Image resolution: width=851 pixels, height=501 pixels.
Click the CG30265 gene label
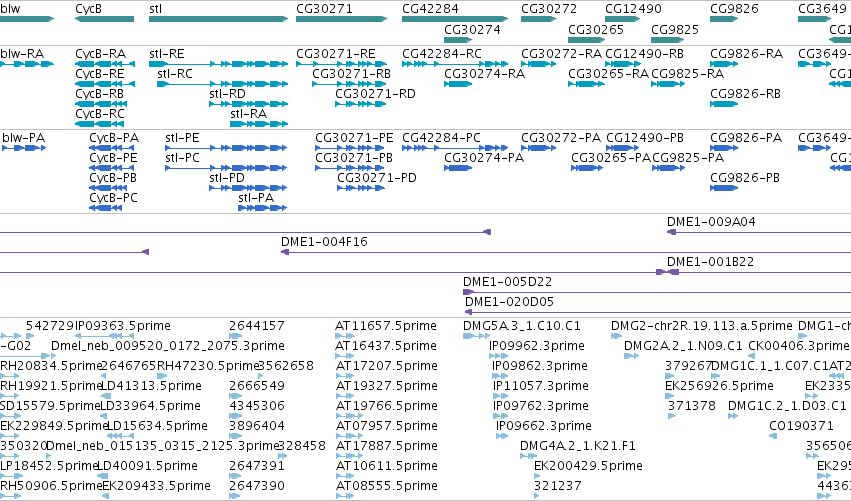point(596,29)
